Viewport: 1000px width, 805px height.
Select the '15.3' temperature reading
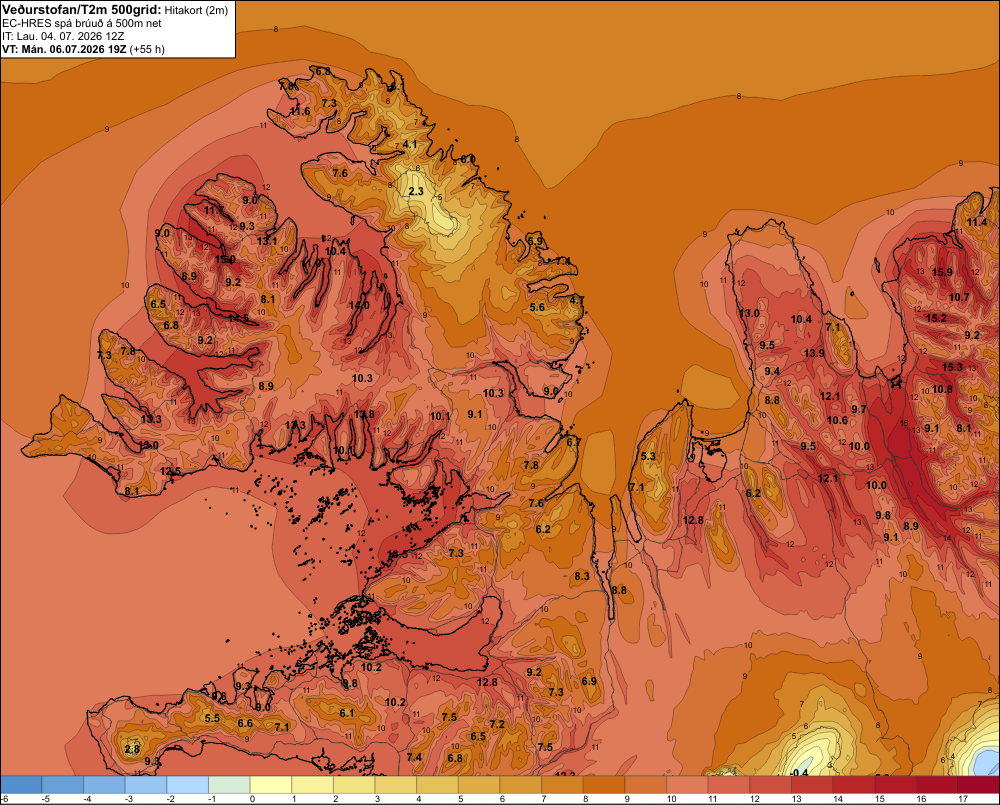[x=952, y=367]
